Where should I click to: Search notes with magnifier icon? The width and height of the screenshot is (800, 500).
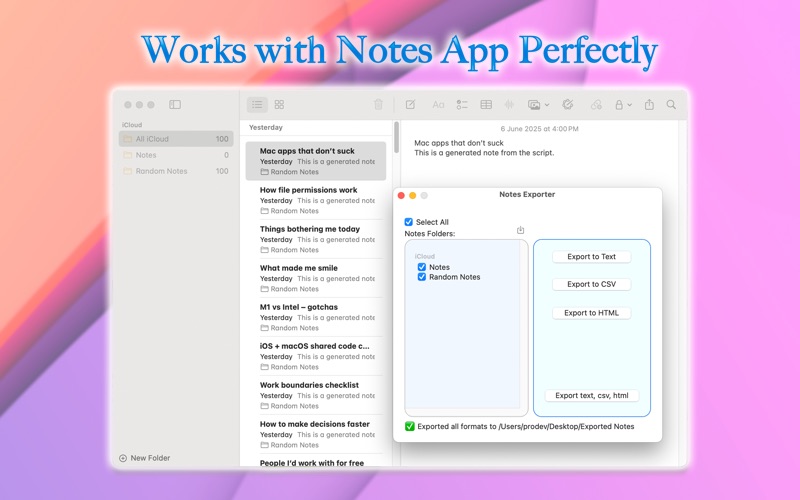point(671,105)
